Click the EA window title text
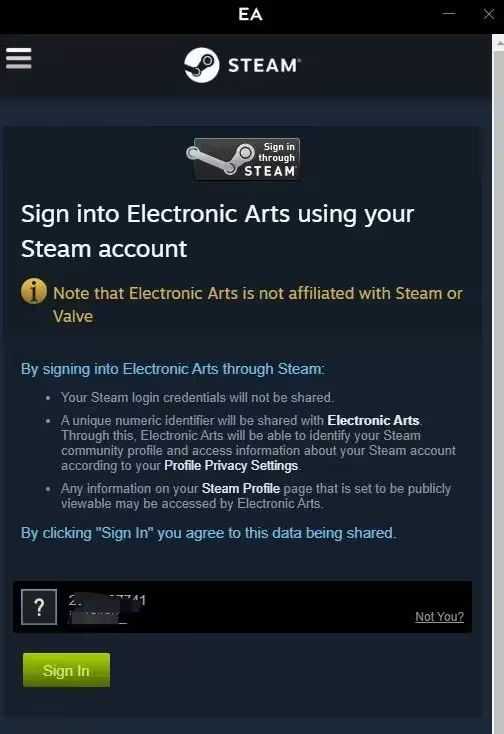This screenshot has height=734, width=504. click(250, 15)
